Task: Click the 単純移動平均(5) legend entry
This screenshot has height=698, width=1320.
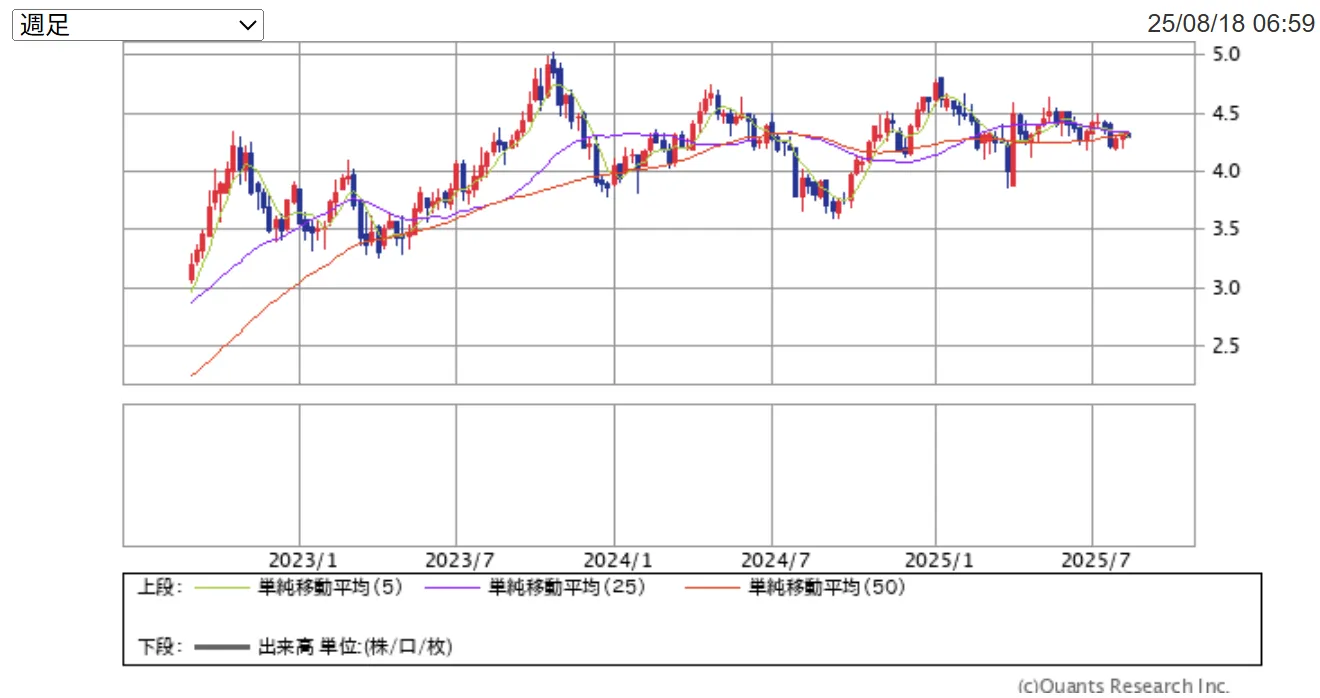Action: 330,588
